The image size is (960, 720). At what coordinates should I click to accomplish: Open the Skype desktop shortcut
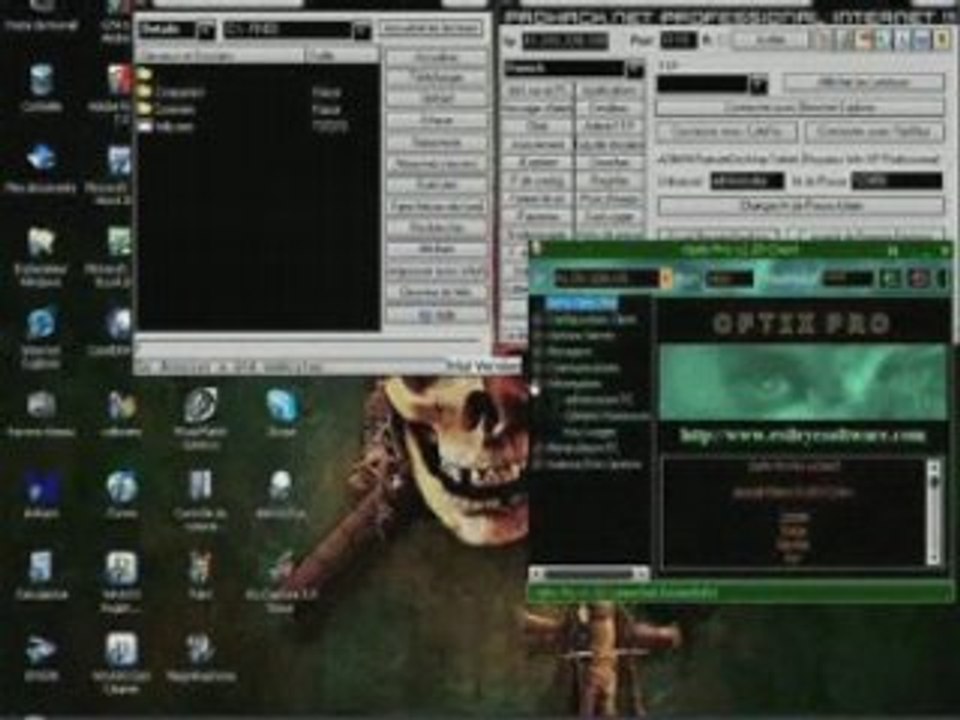click(281, 412)
